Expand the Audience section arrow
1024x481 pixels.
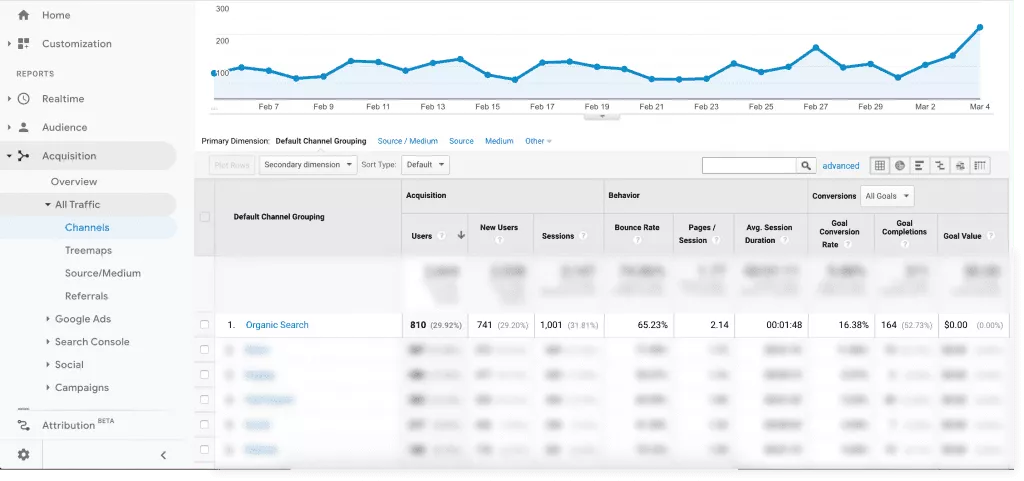pos(9,127)
